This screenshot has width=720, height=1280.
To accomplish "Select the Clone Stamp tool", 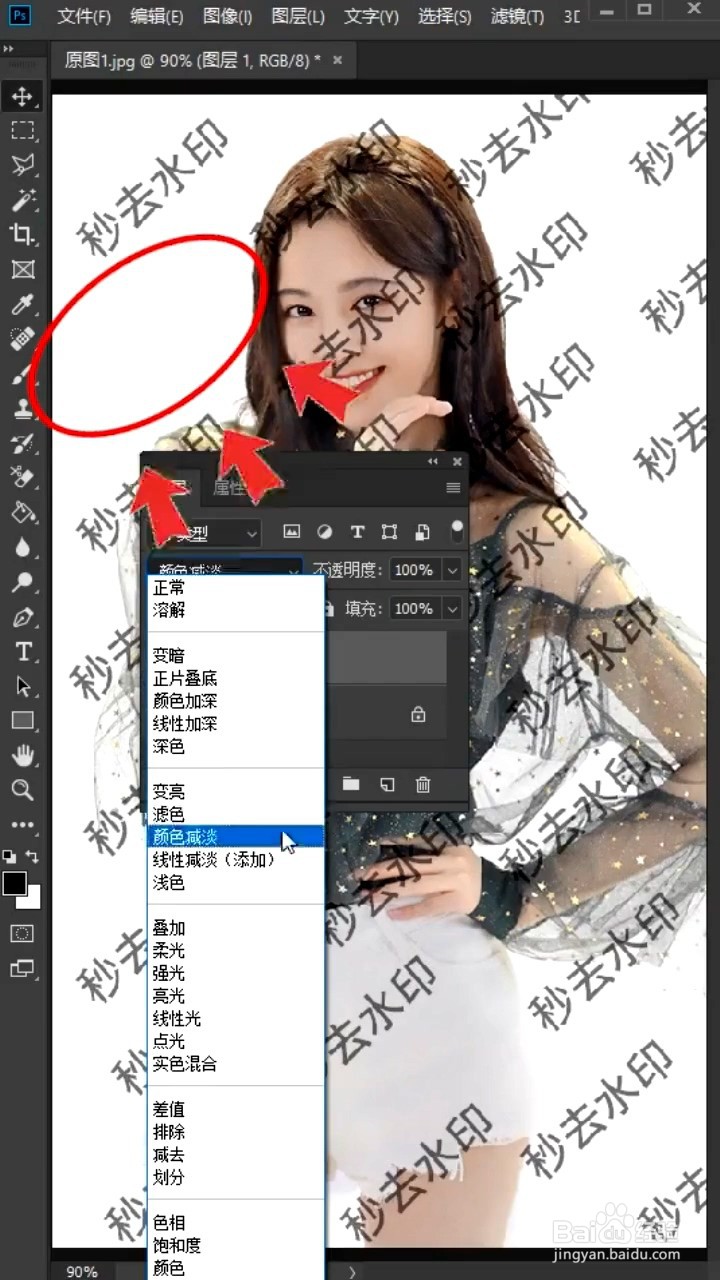I will click(x=22, y=408).
